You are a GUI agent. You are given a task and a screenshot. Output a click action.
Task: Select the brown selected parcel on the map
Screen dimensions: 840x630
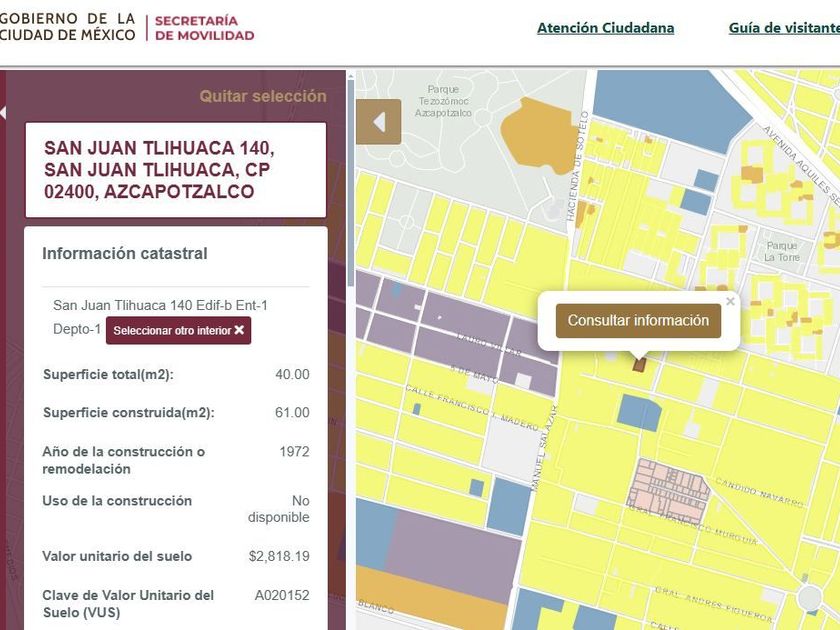[639, 365]
